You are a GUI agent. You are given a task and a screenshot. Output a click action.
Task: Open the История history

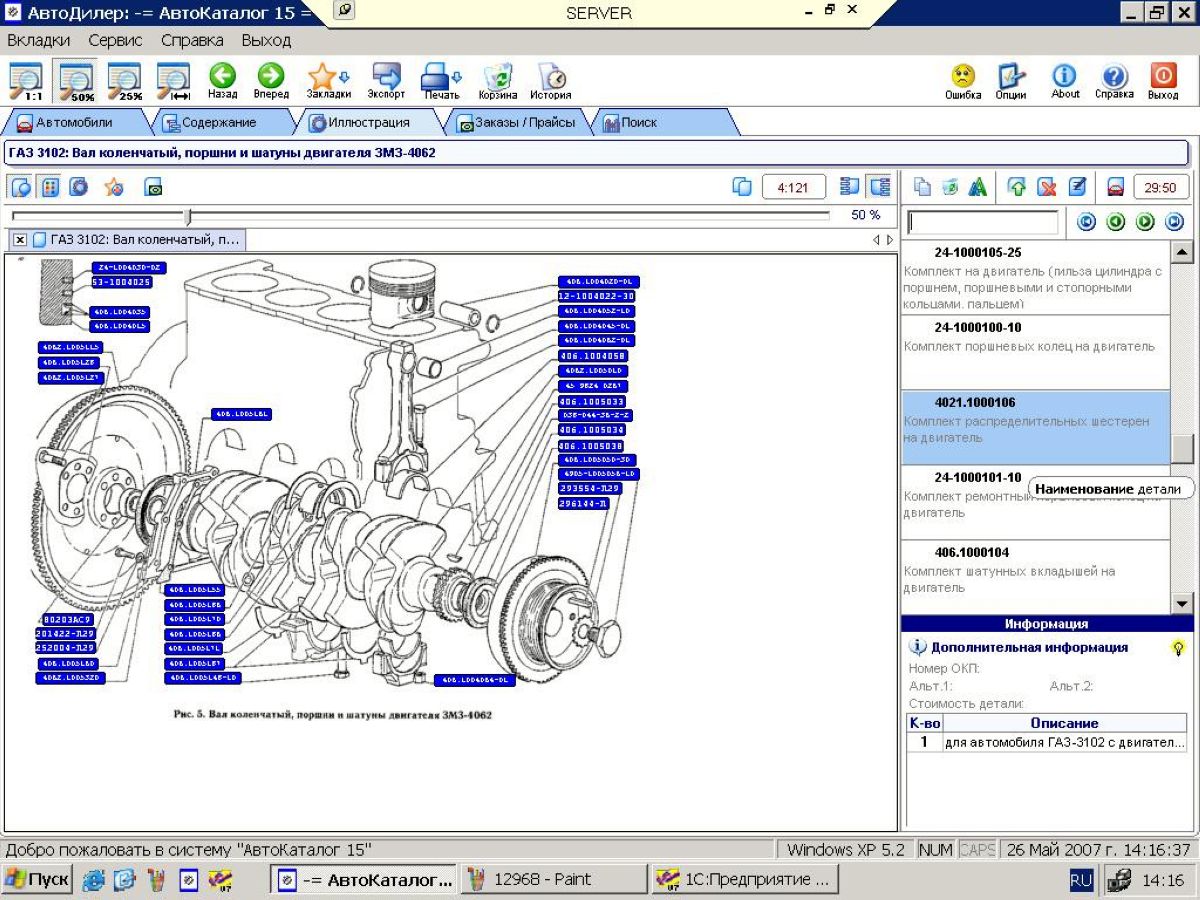point(551,81)
